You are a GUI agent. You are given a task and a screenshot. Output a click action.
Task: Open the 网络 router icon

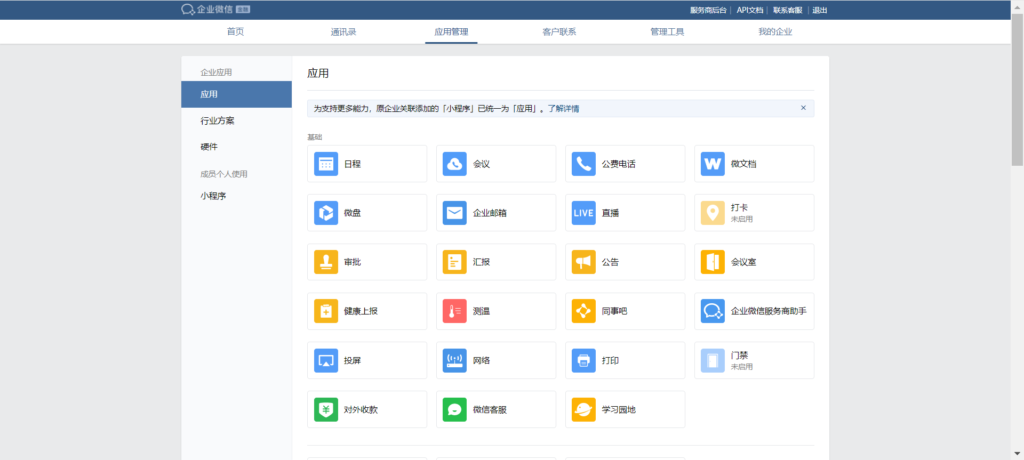[455, 361]
